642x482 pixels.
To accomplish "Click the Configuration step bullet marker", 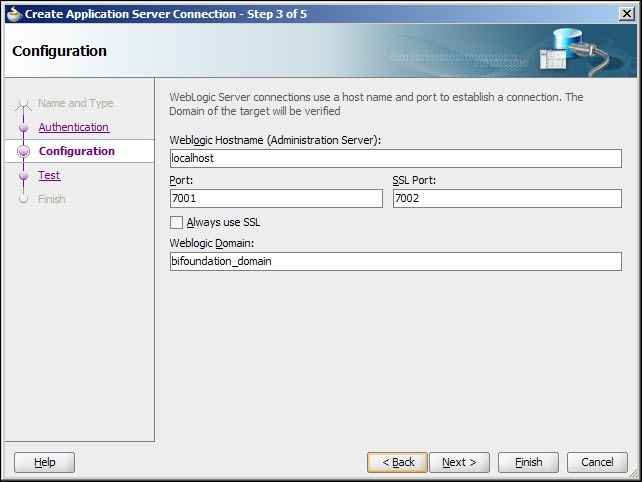I will click(23, 152).
